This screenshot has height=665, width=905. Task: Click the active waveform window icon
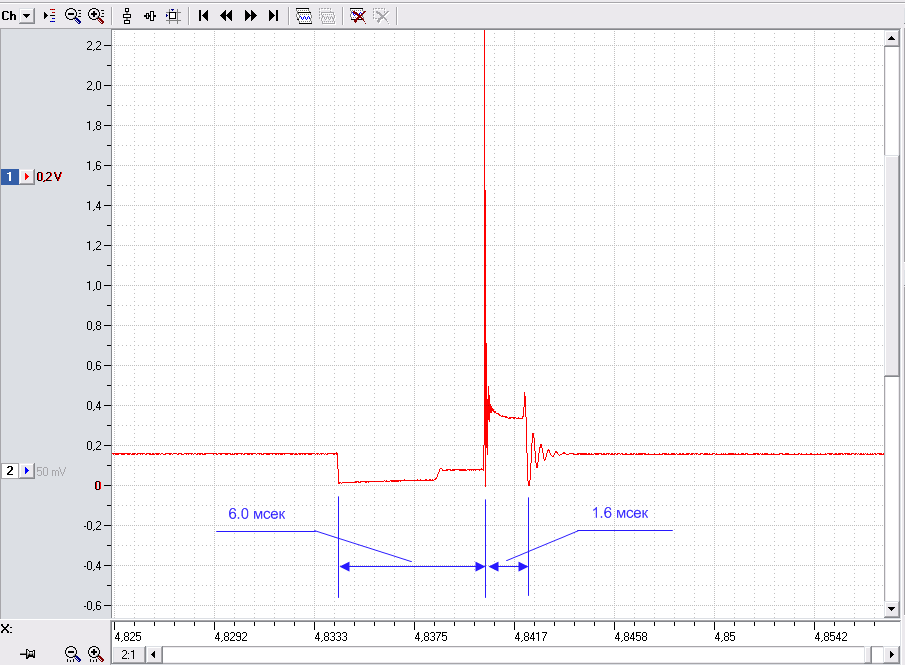(x=304, y=16)
